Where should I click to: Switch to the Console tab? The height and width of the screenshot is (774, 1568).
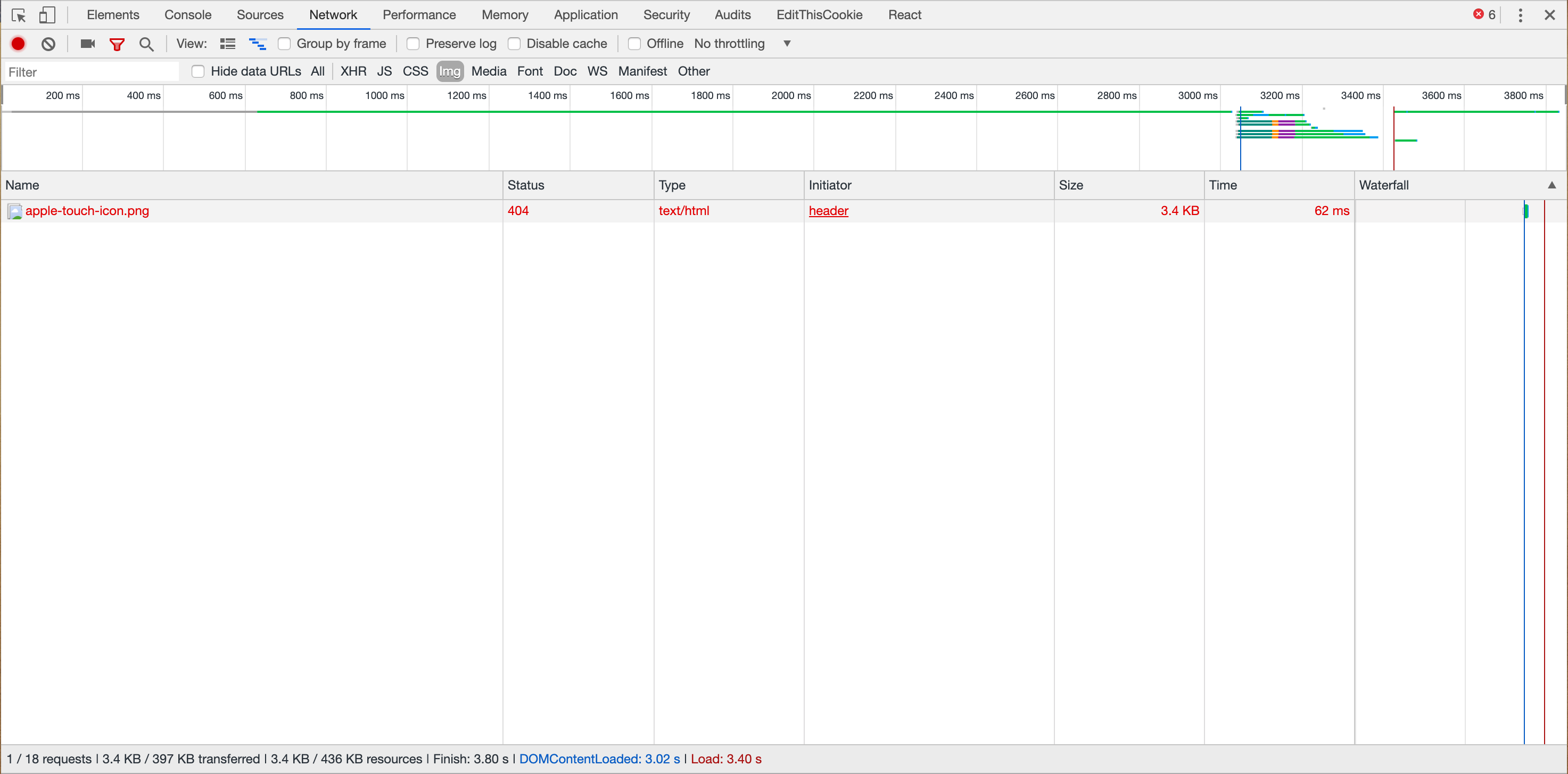pos(187,15)
